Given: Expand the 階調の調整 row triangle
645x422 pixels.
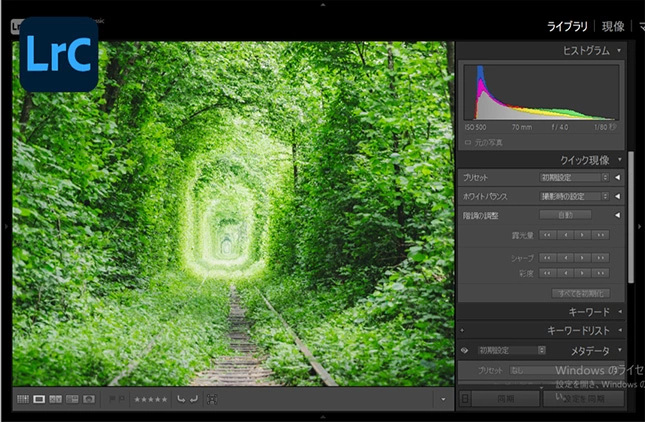Looking at the screenshot, I should 617,215.
